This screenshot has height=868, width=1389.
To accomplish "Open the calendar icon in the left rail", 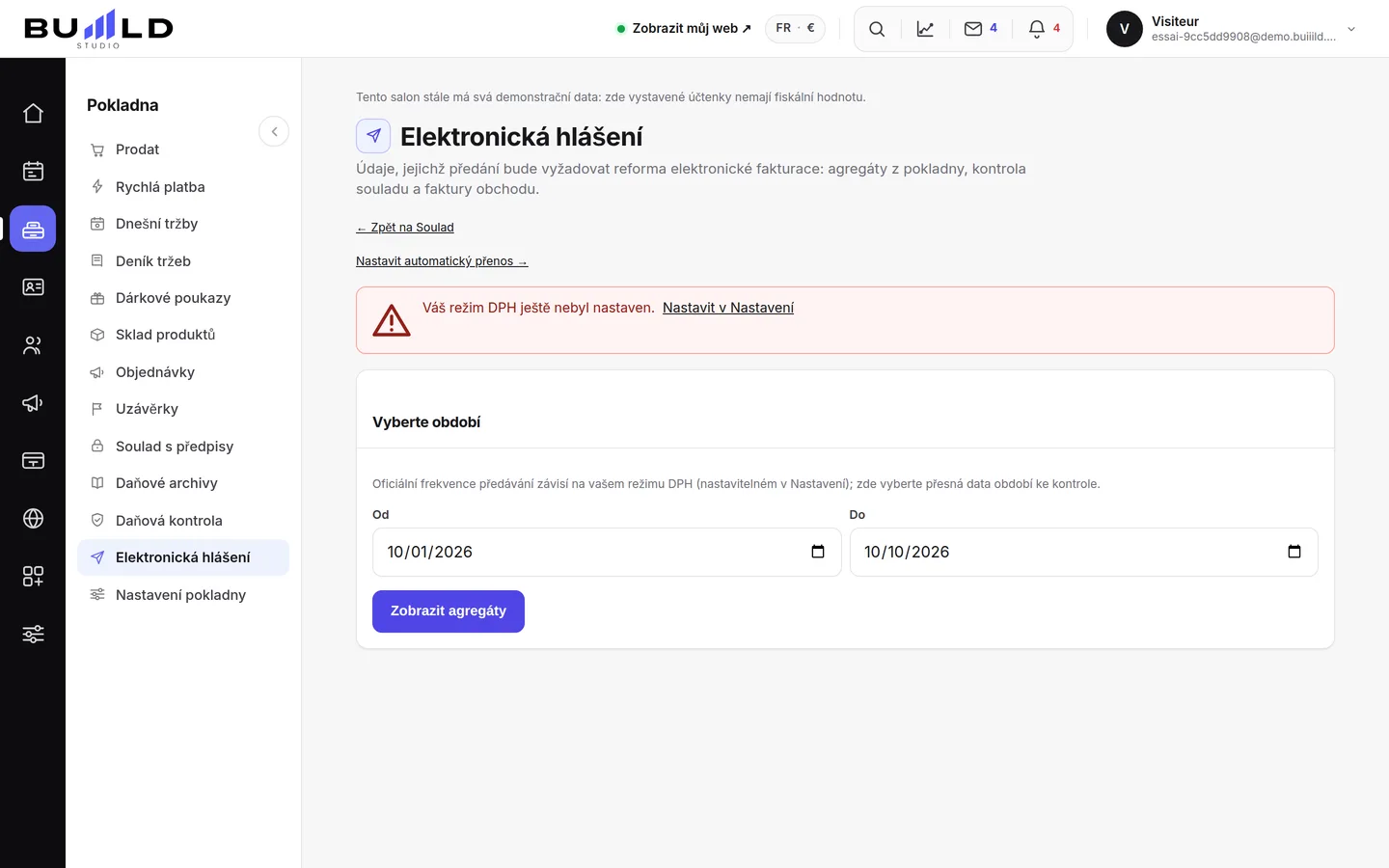I will click(x=33, y=171).
